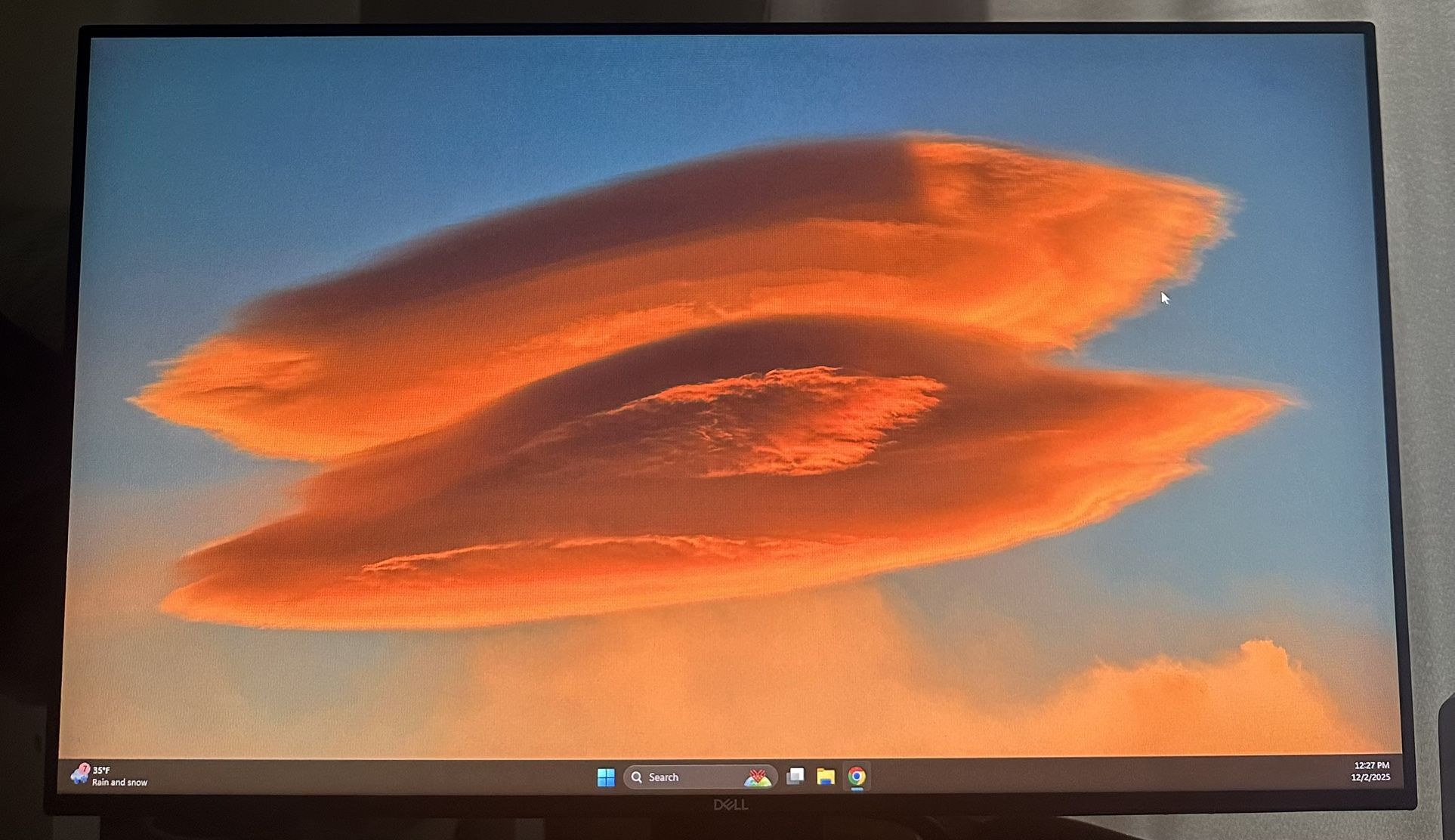Open File Explorer from the taskbar
This screenshot has height=840, width=1455.
click(825, 777)
